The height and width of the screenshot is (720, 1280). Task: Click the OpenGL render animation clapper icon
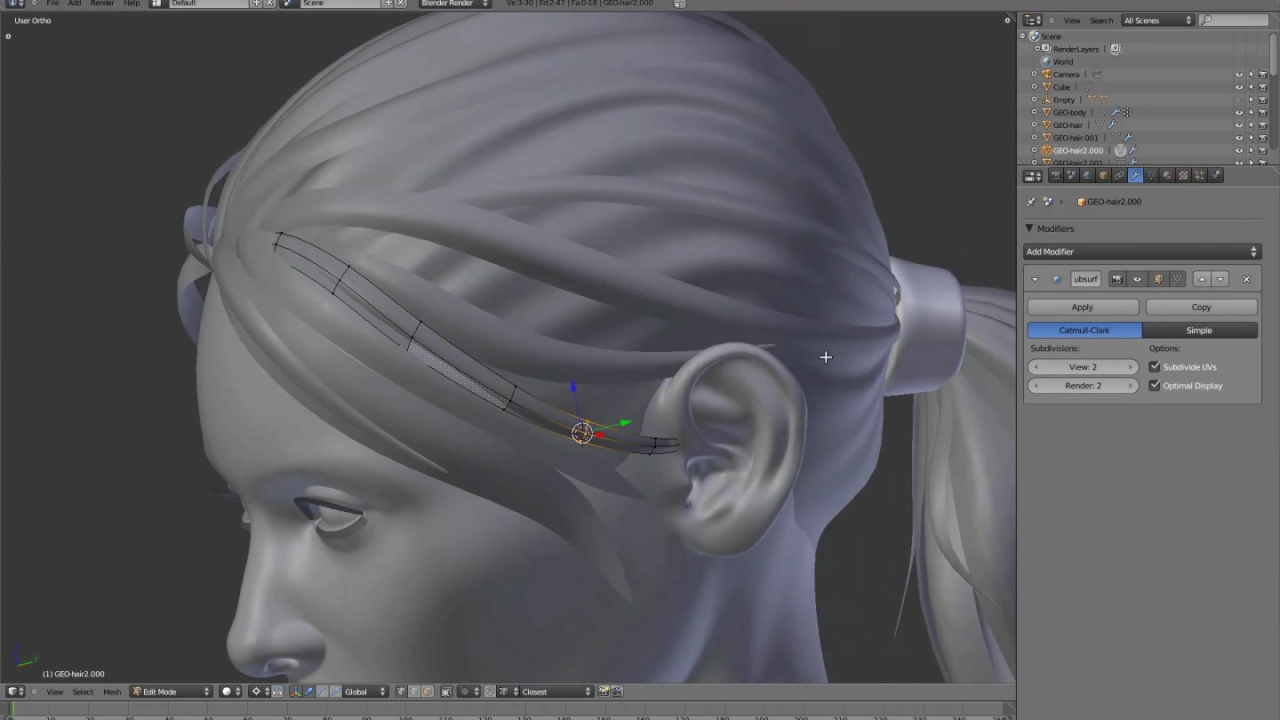[x=616, y=691]
